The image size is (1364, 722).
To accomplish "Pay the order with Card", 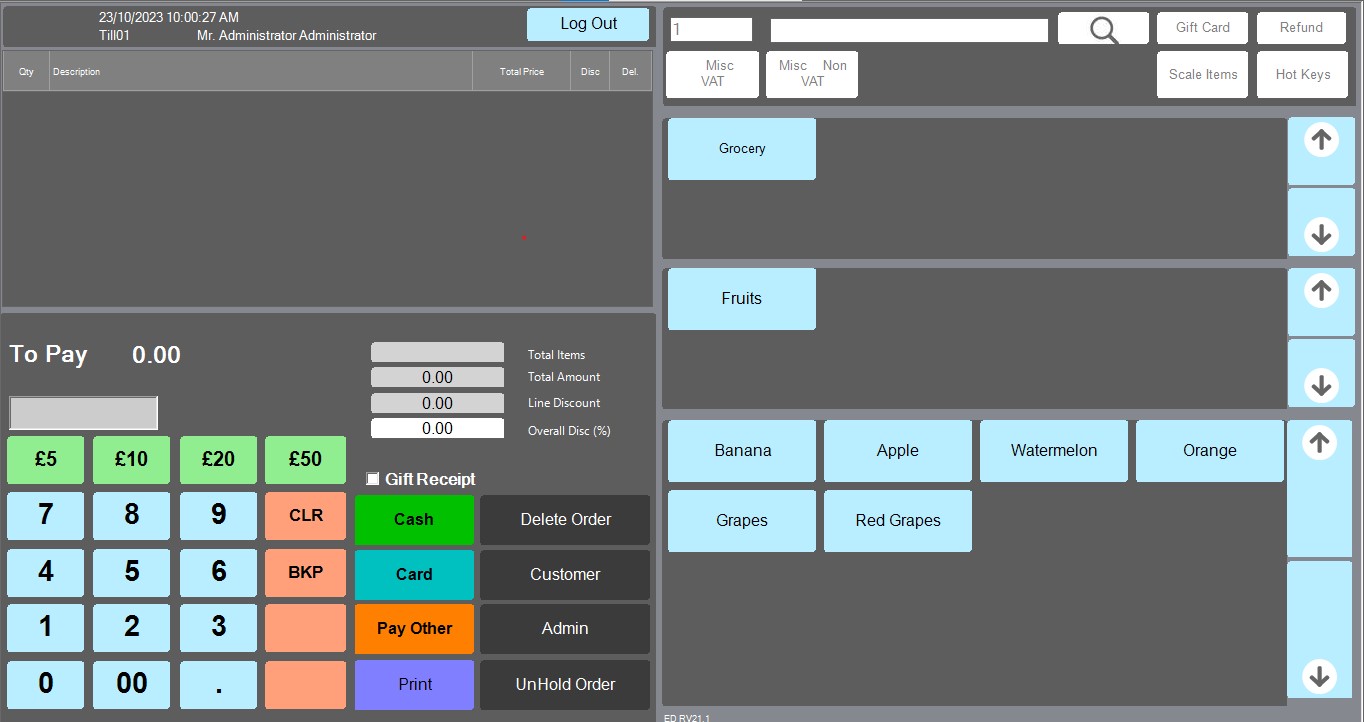I will coord(413,574).
